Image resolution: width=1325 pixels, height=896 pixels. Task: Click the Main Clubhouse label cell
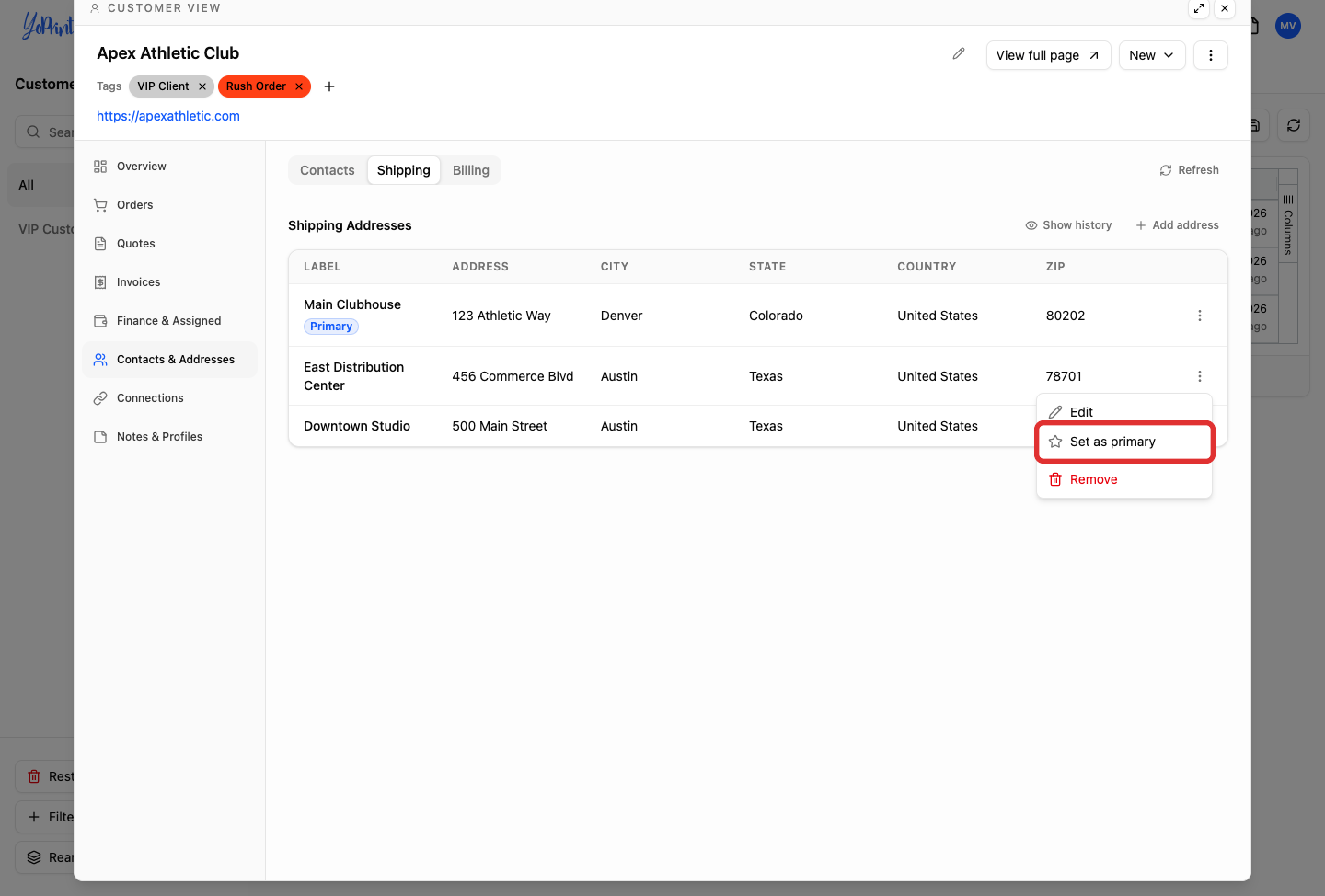click(352, 304)
